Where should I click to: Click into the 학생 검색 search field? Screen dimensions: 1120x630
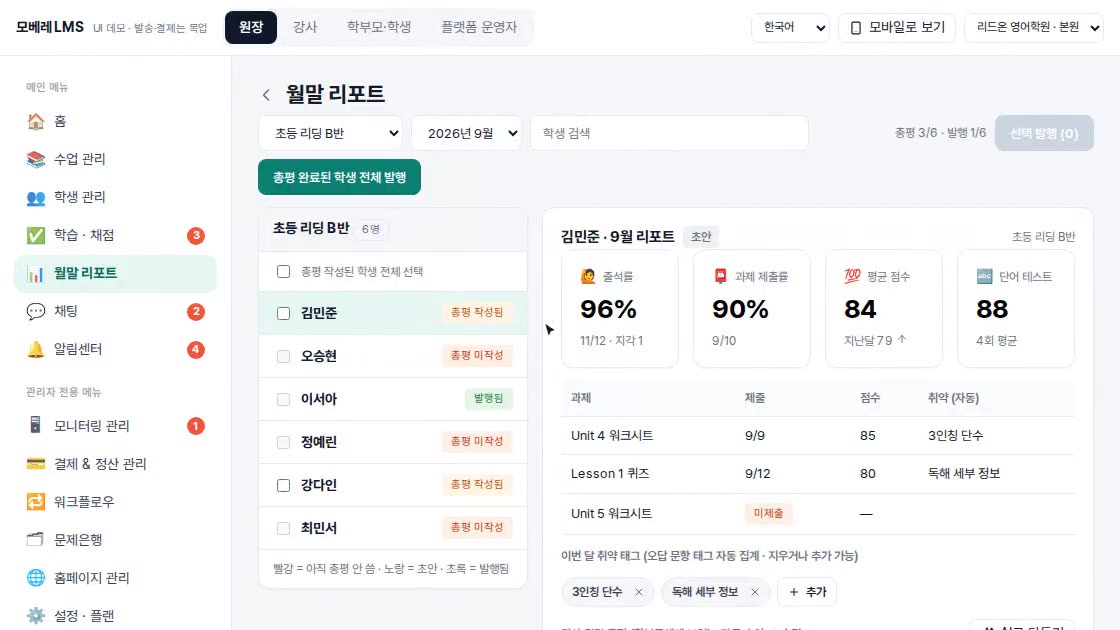coord(669,134)
